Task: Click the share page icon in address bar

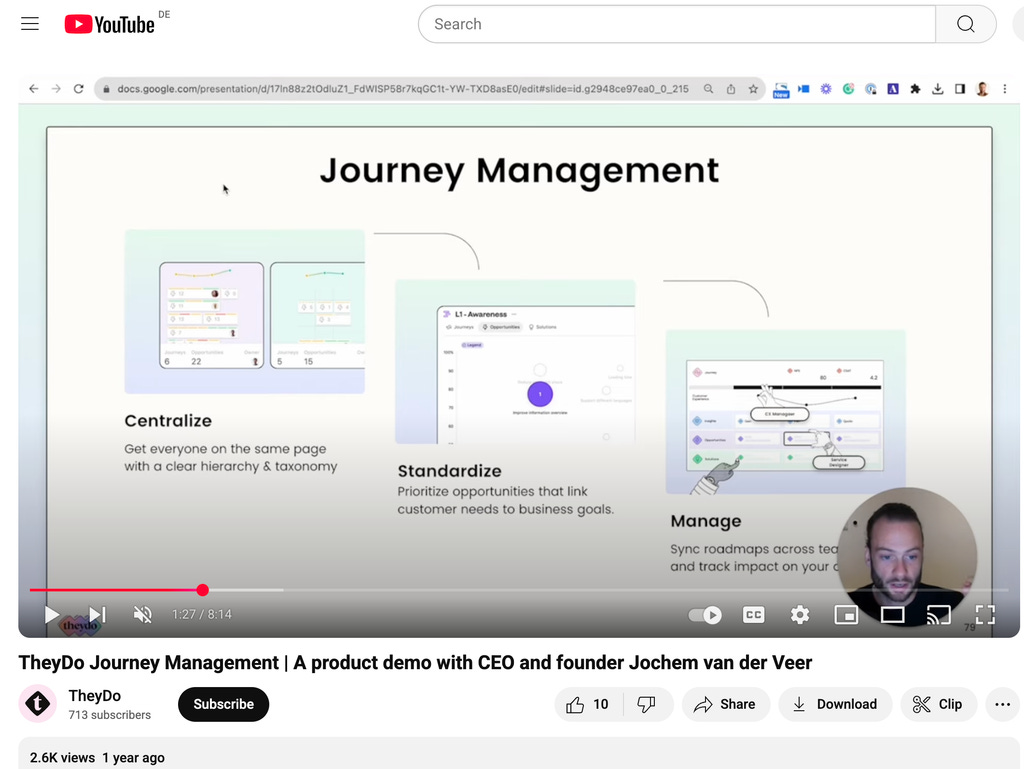Action: (731, 89)
